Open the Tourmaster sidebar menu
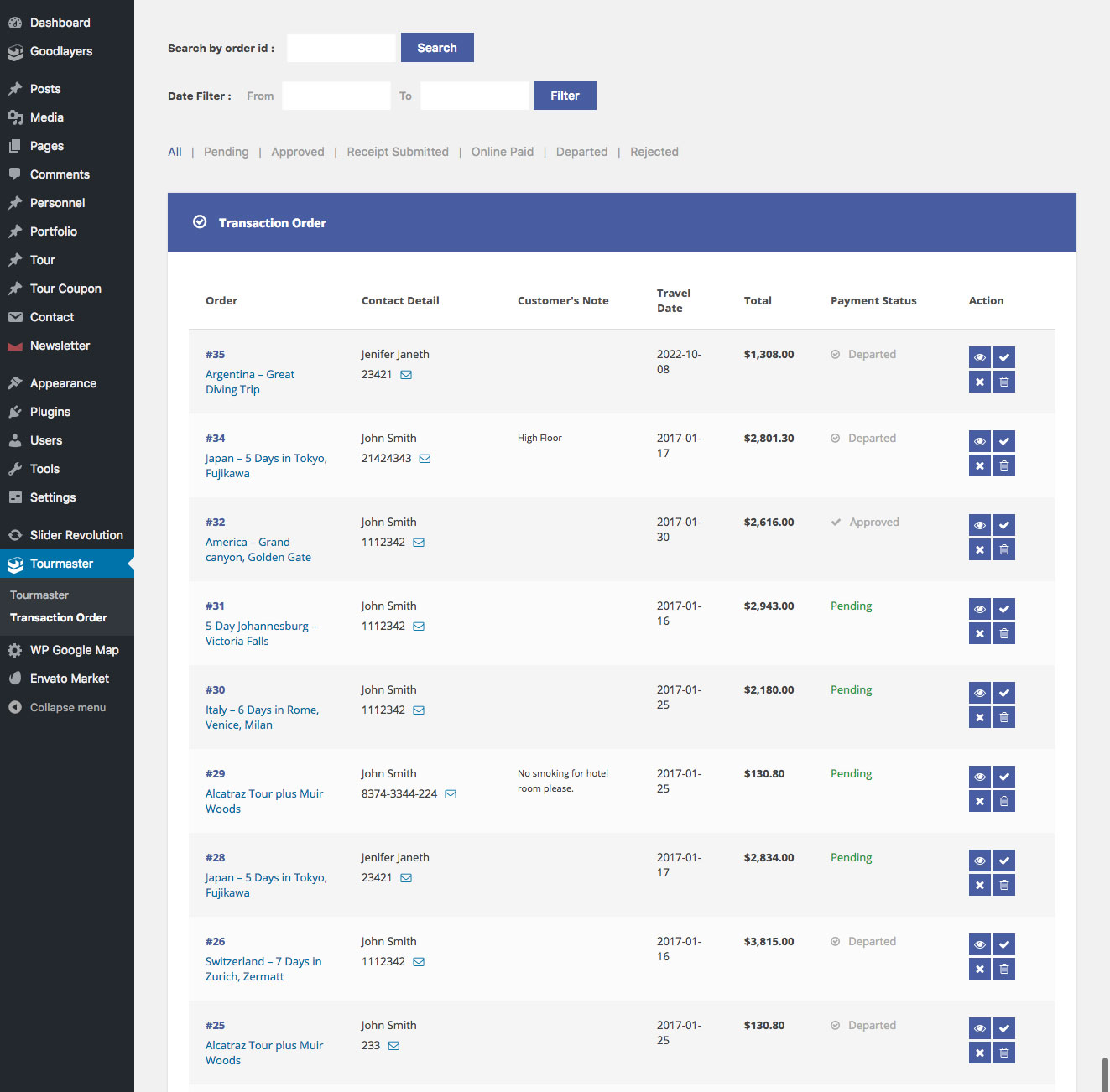The height and width of the screenshot is (1092, 1110). coord(61,564)
